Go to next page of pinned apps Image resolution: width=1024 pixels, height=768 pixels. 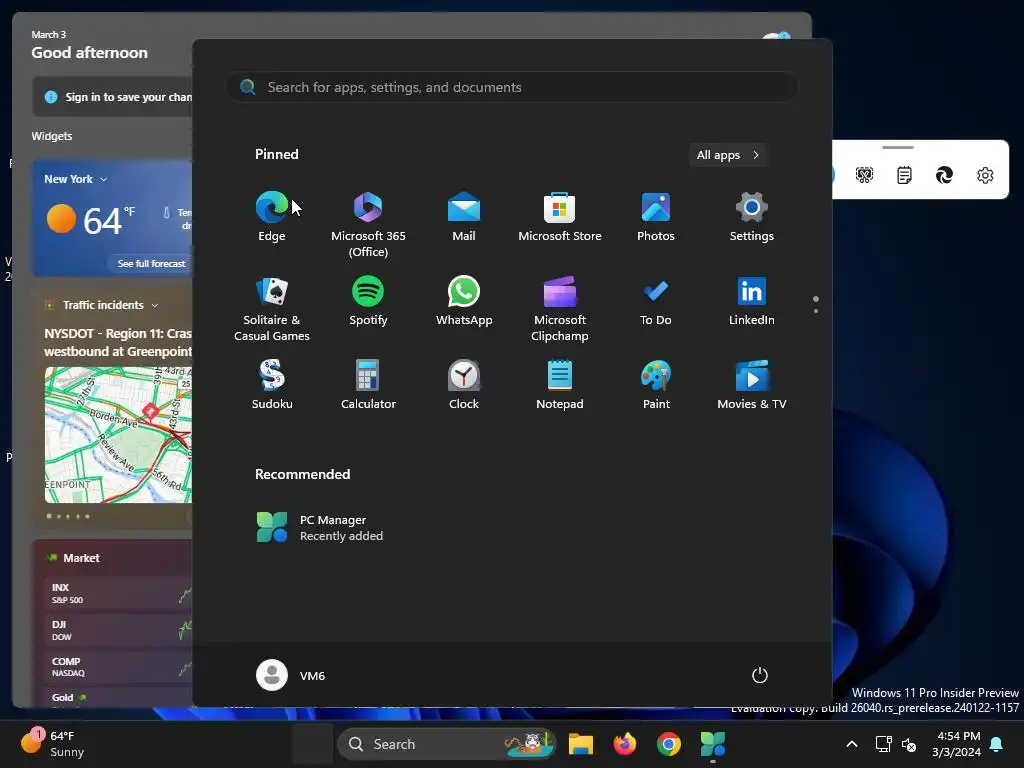click(x=816, y=311)
